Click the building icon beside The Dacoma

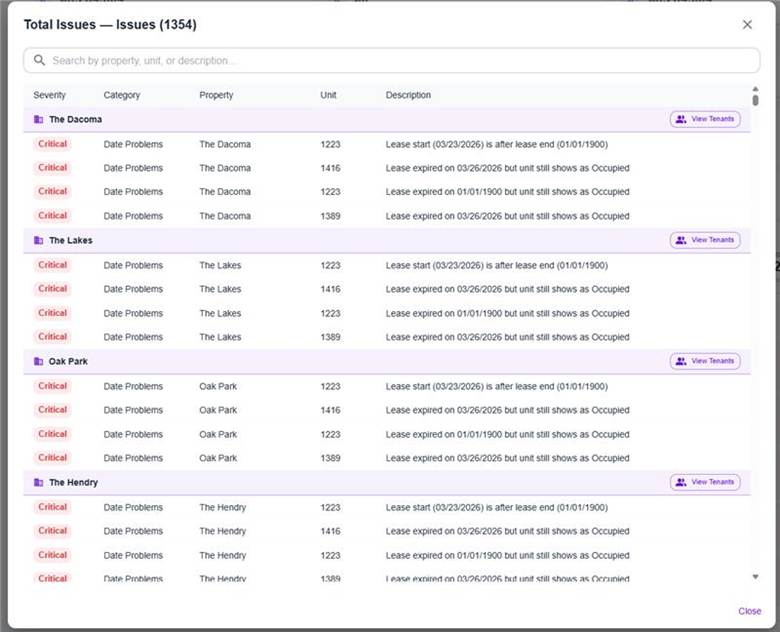pyautogui.click(x=38, y=119)
